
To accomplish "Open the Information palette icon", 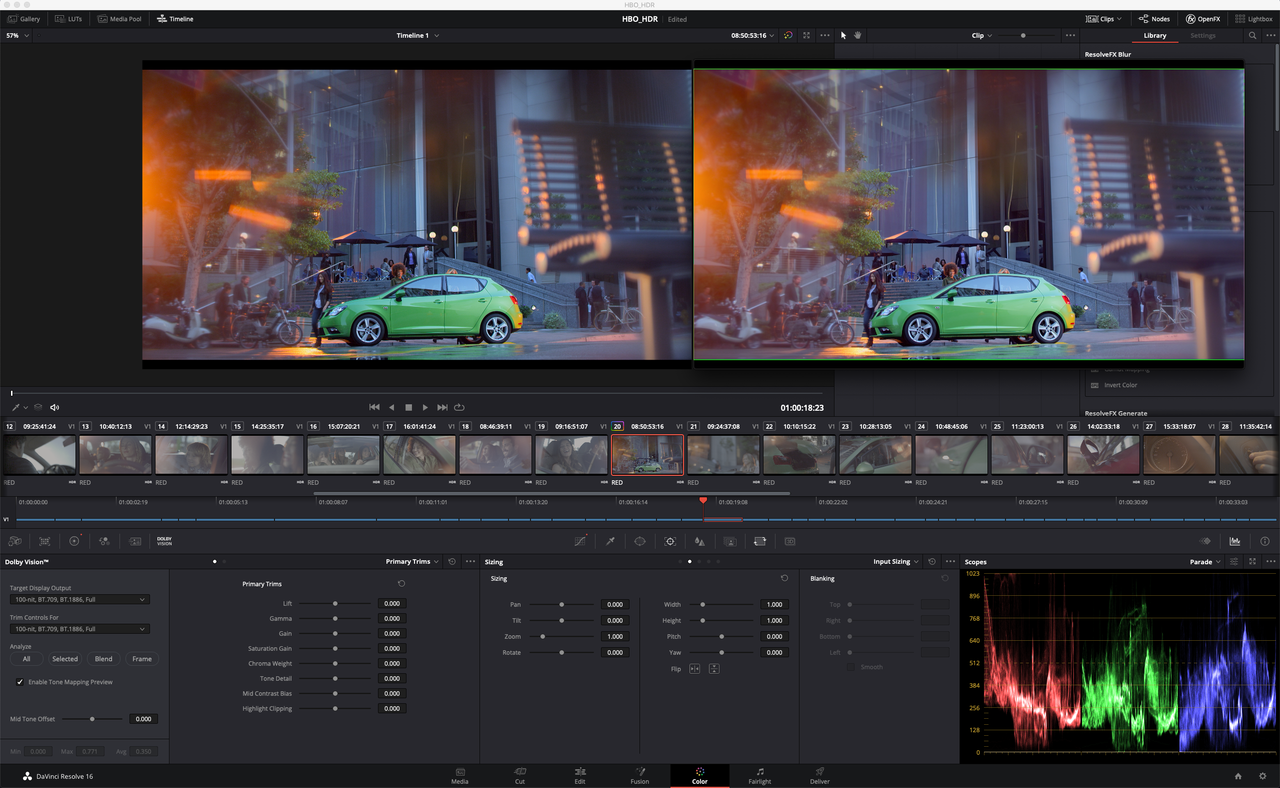I will tap(1265, 541).
